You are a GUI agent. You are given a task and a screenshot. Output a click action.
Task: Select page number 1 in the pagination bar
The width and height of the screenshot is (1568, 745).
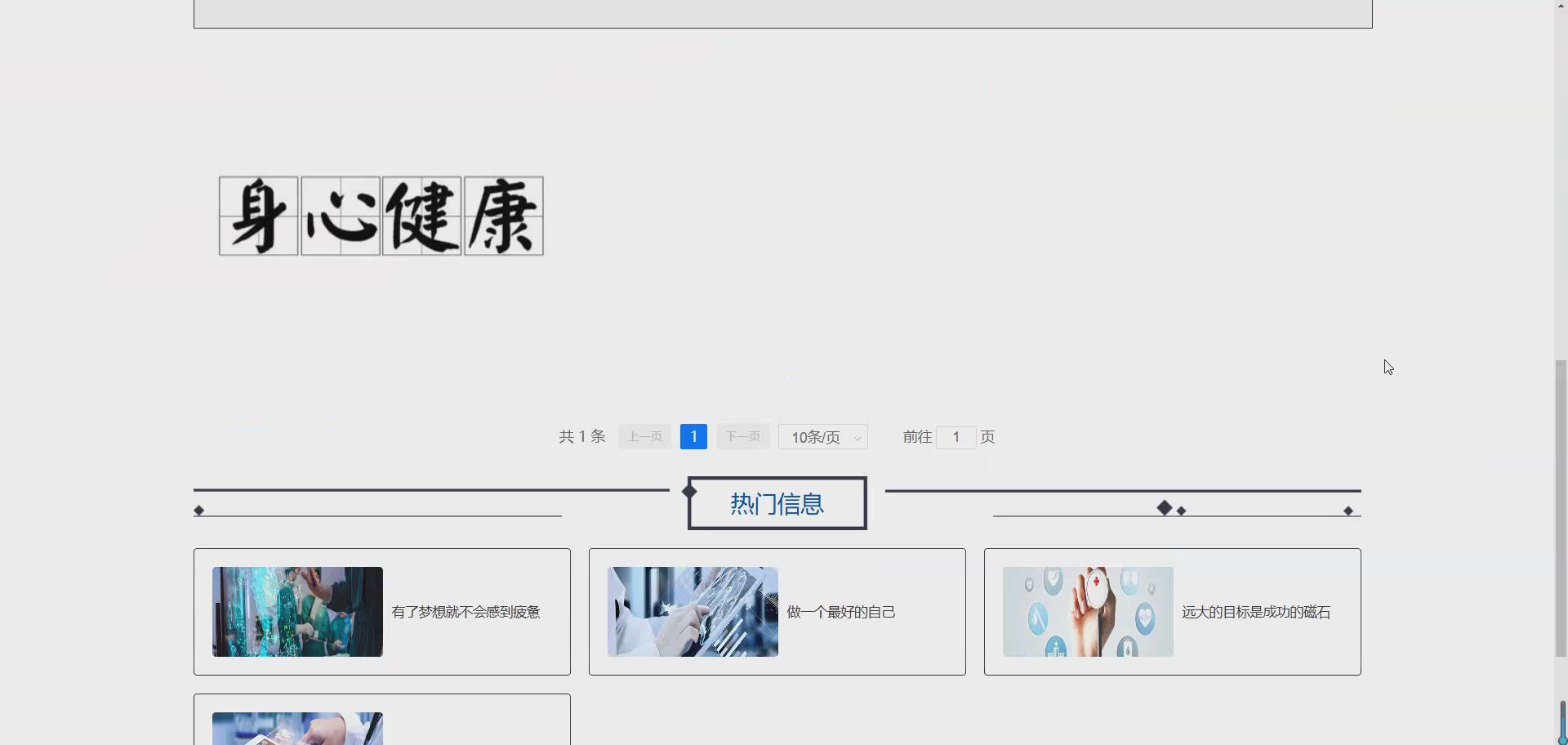(693, 436)
